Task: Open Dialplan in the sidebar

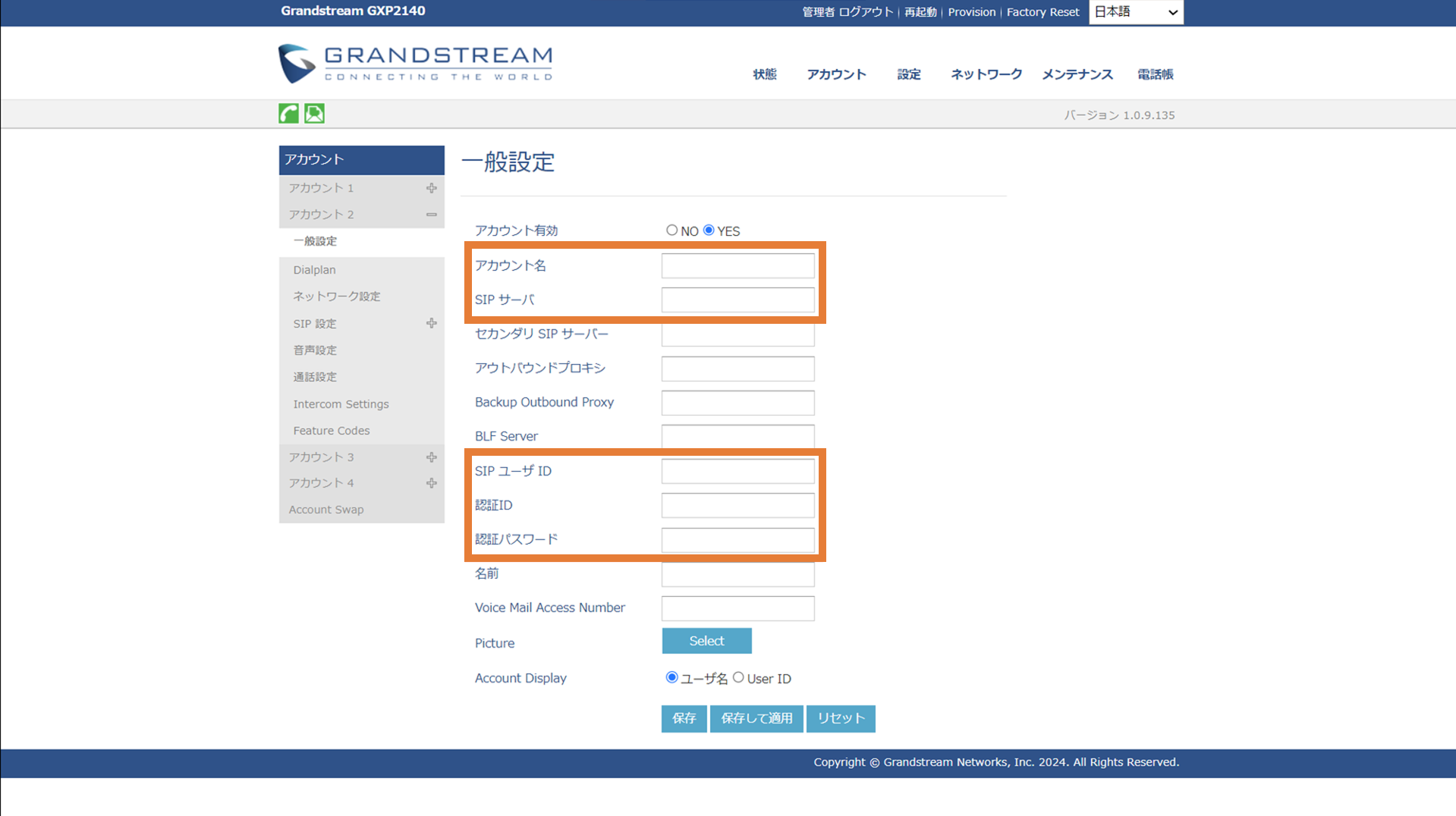Action: [314, 270]
